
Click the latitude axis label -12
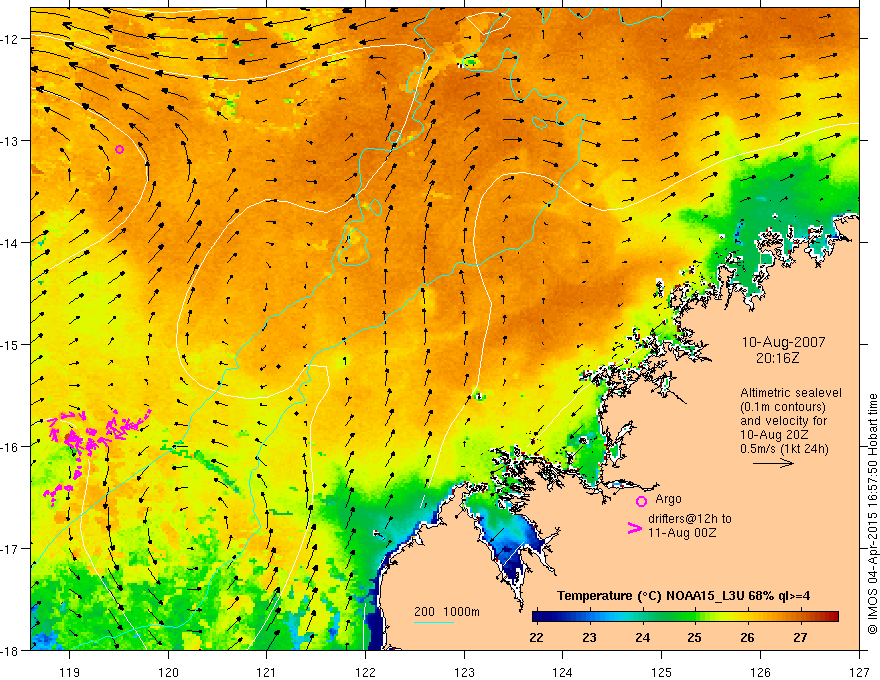point(11,39)
